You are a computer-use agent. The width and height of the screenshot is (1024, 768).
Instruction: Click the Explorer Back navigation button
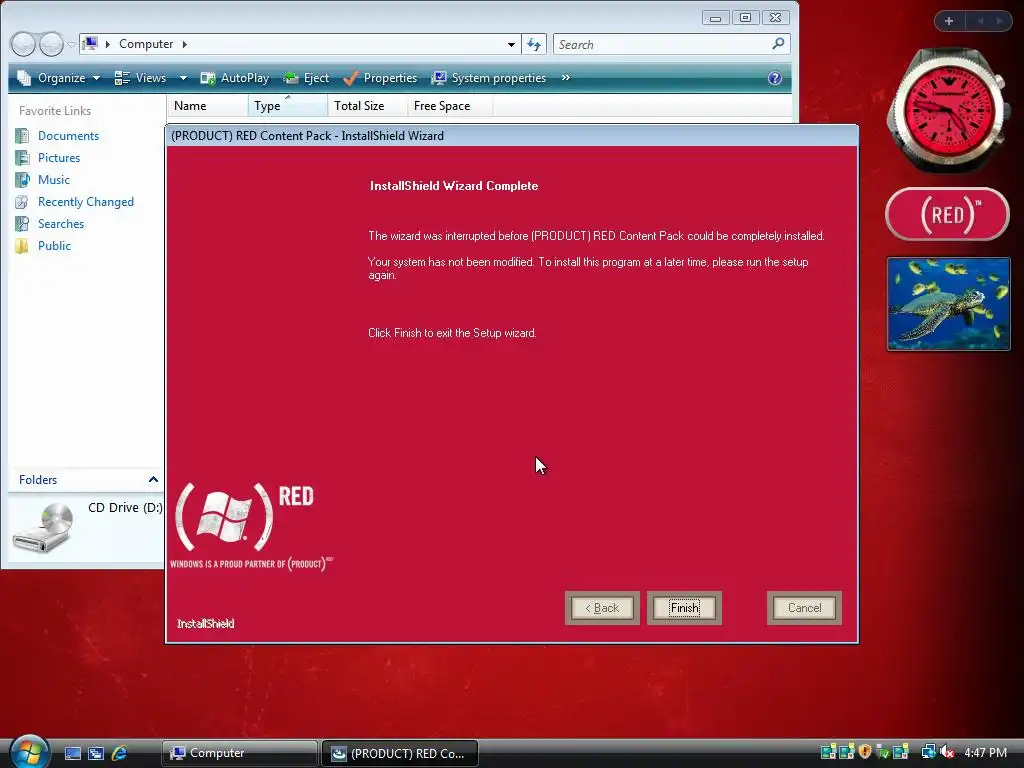coord(23,44)
